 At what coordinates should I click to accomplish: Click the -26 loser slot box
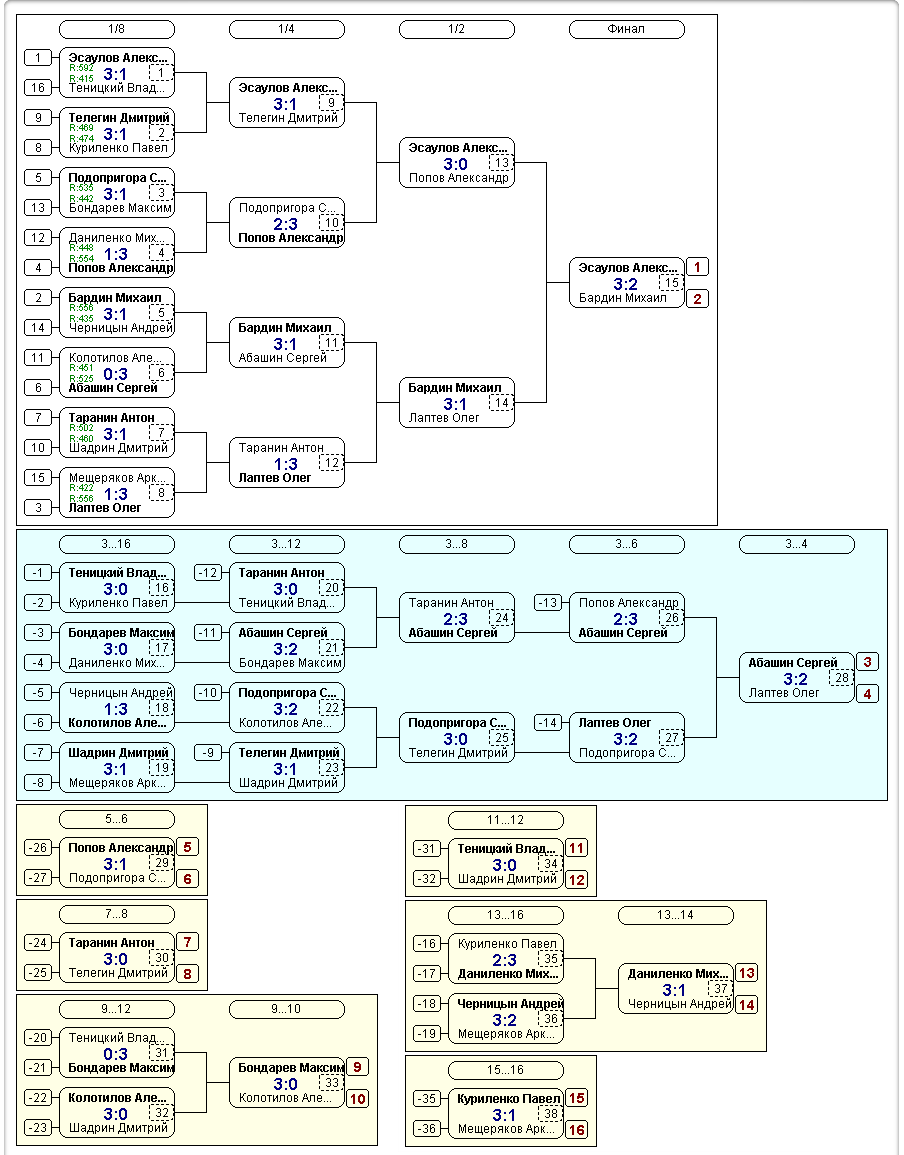38,847
